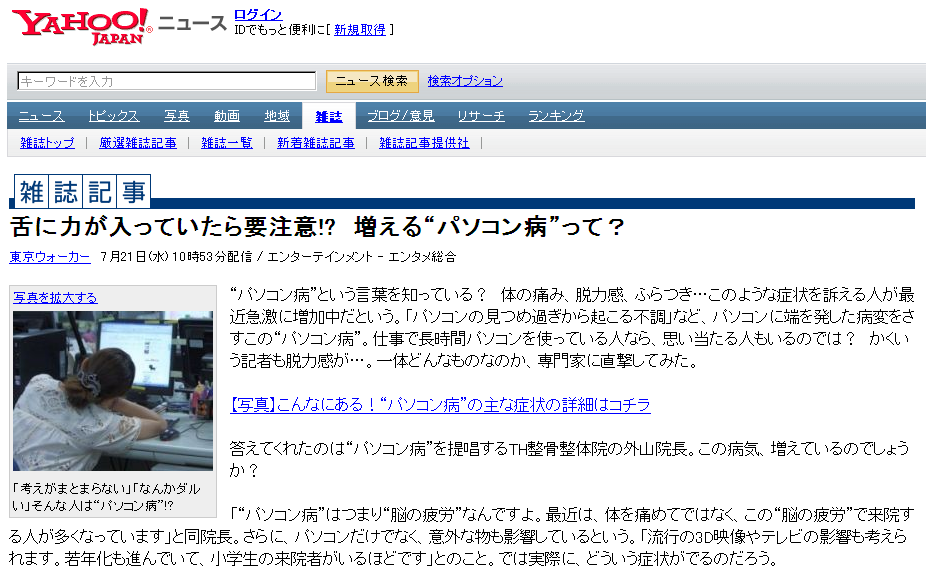This screenshot has height=576, width=926.
Task: Click the photo of woman at computer
Action: (113, 390)
